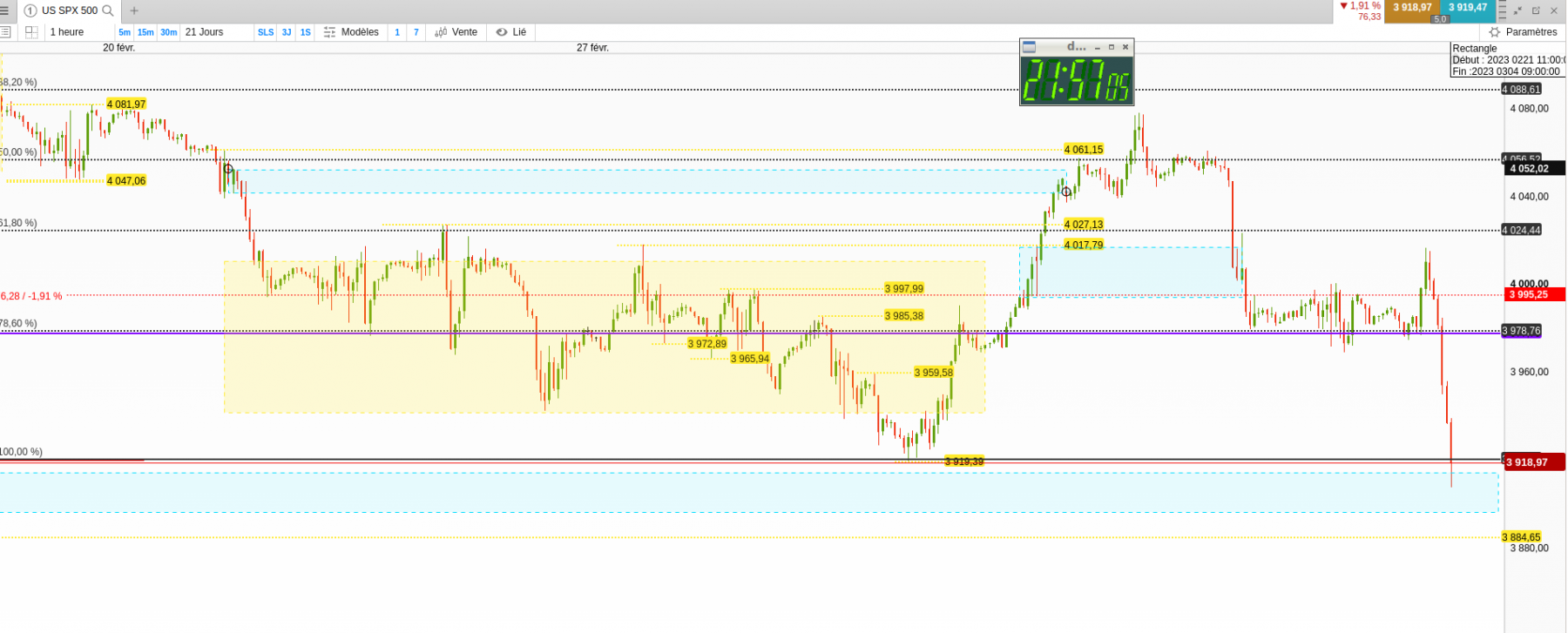Switch timeframe to 30m
This screenshot has height=633, width=1568.
[x=168, y=32]
